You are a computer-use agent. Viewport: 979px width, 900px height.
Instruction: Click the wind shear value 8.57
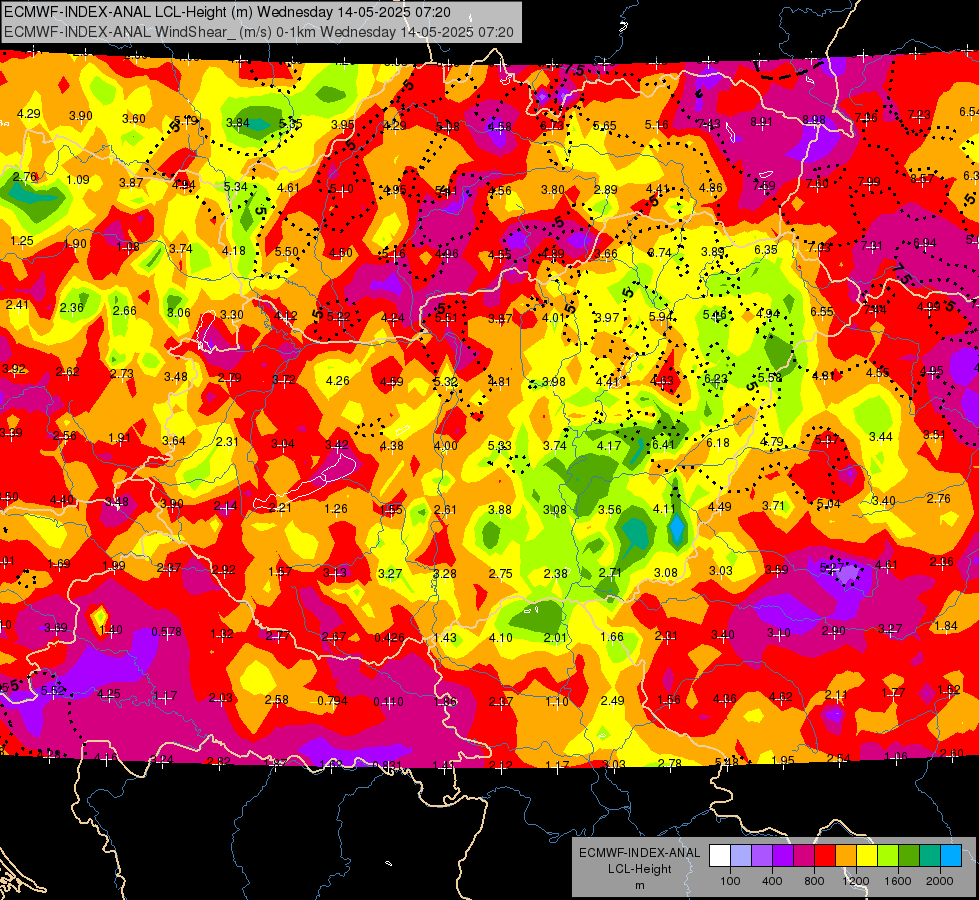tap(922, 179)
